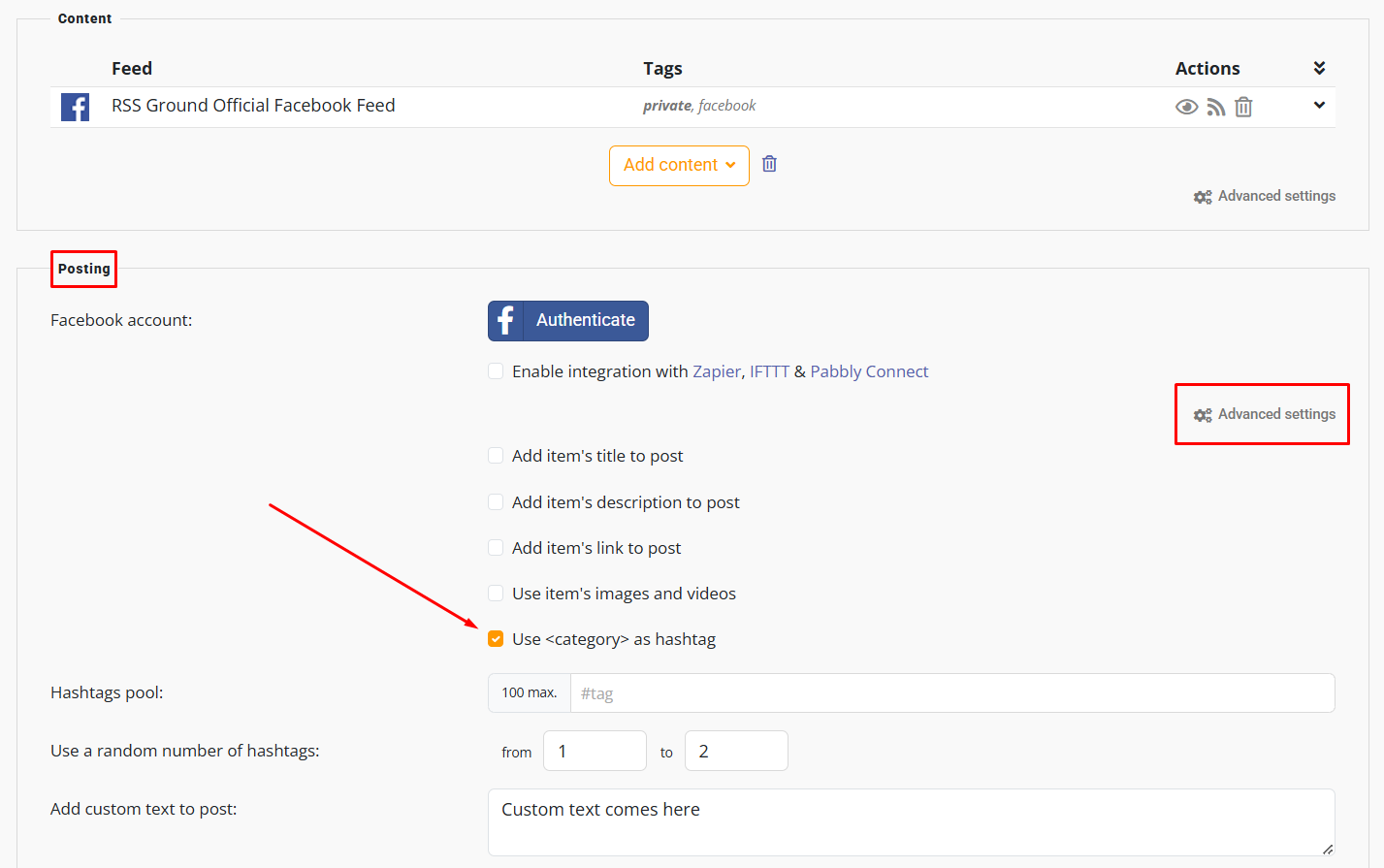This screenshot has height=868, width=1384.
Task: Open the Pabbly Connect link
Action: [869, 371]
